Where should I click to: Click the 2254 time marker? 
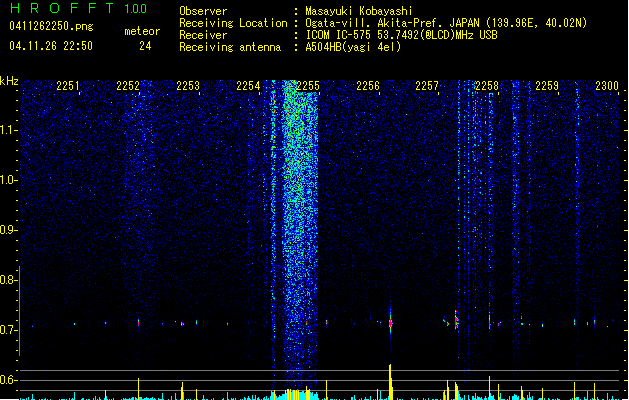coord(248,86)
